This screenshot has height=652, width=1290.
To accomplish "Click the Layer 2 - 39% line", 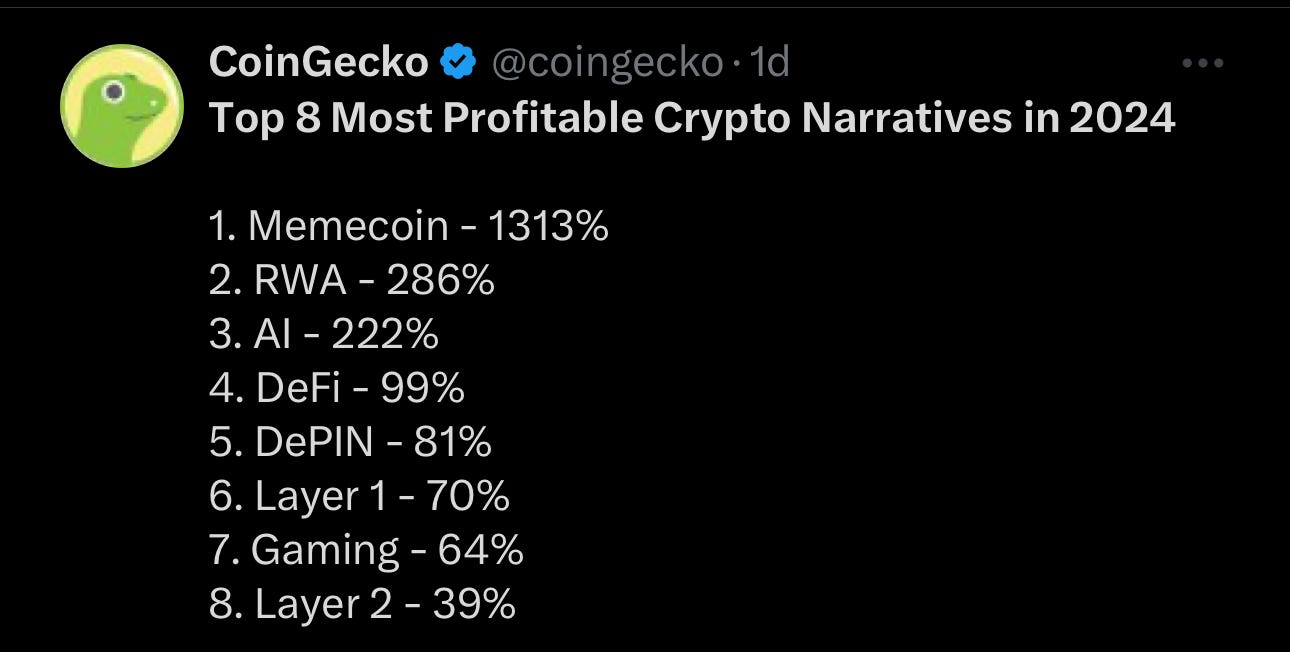I will click(x=363, y=604).
